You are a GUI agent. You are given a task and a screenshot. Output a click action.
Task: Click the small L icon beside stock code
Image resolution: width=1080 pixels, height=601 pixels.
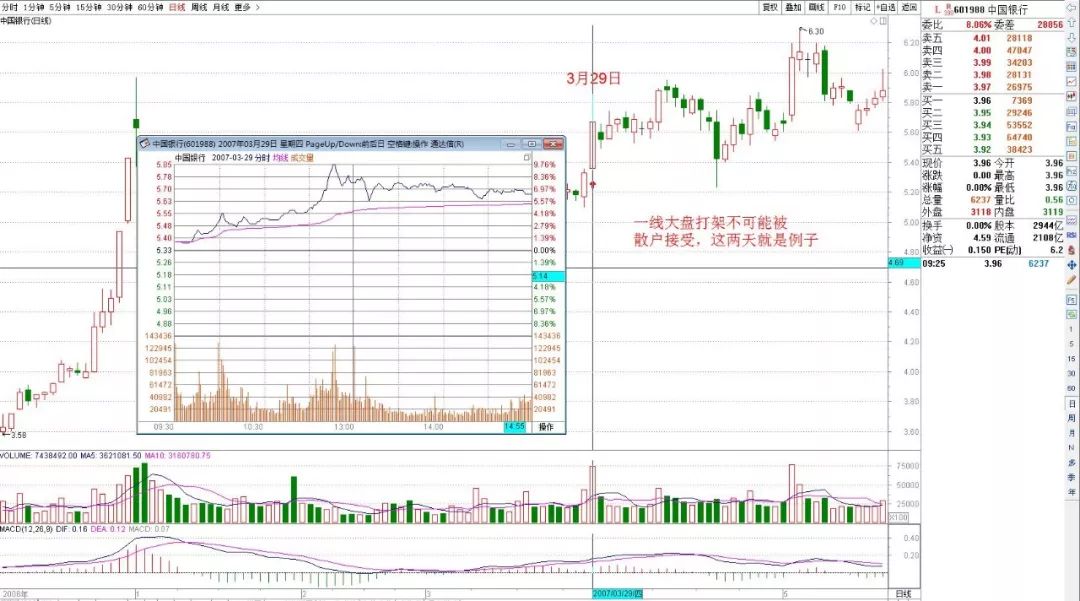(x=937, y=10)
